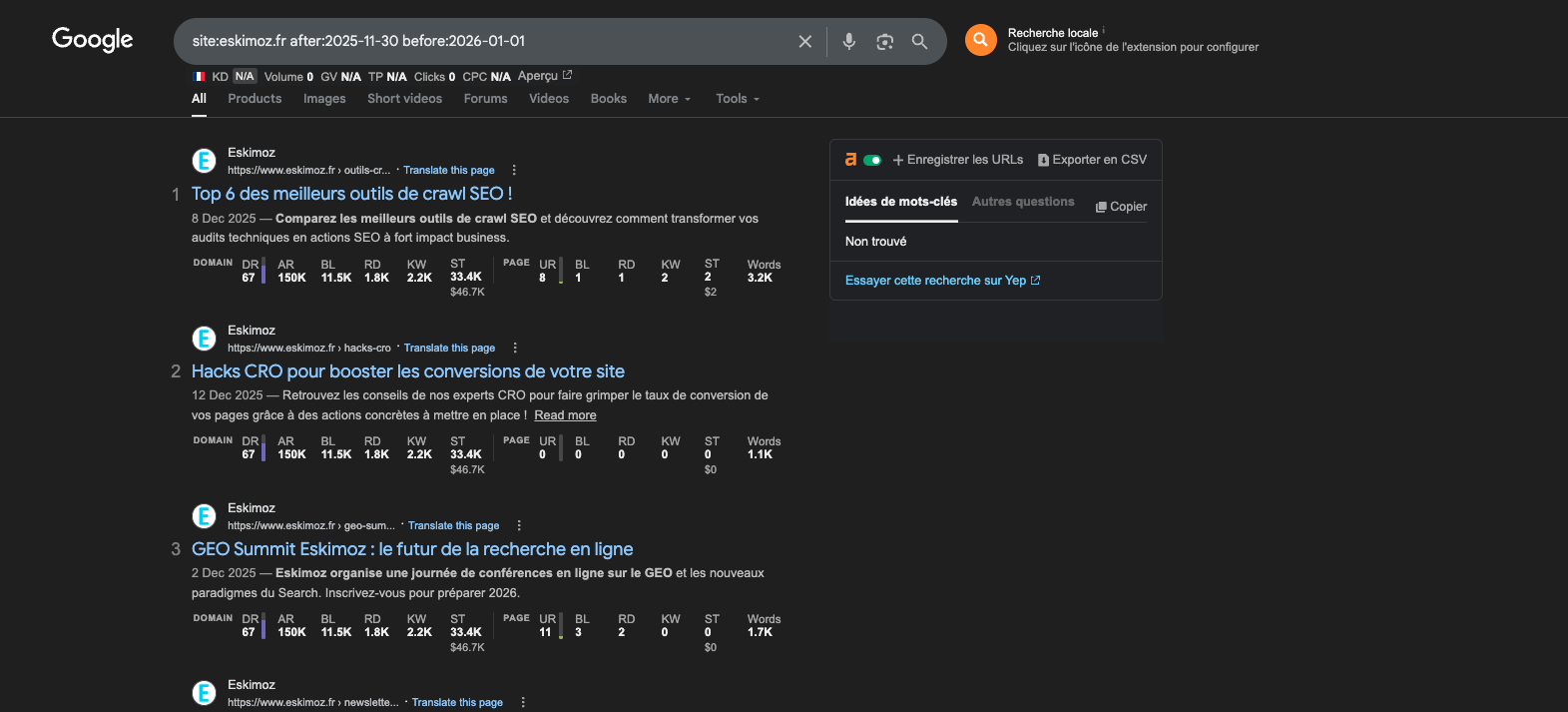
Task: Click the 8 Dec 2025 date text
Action: [x=224, y=219]
